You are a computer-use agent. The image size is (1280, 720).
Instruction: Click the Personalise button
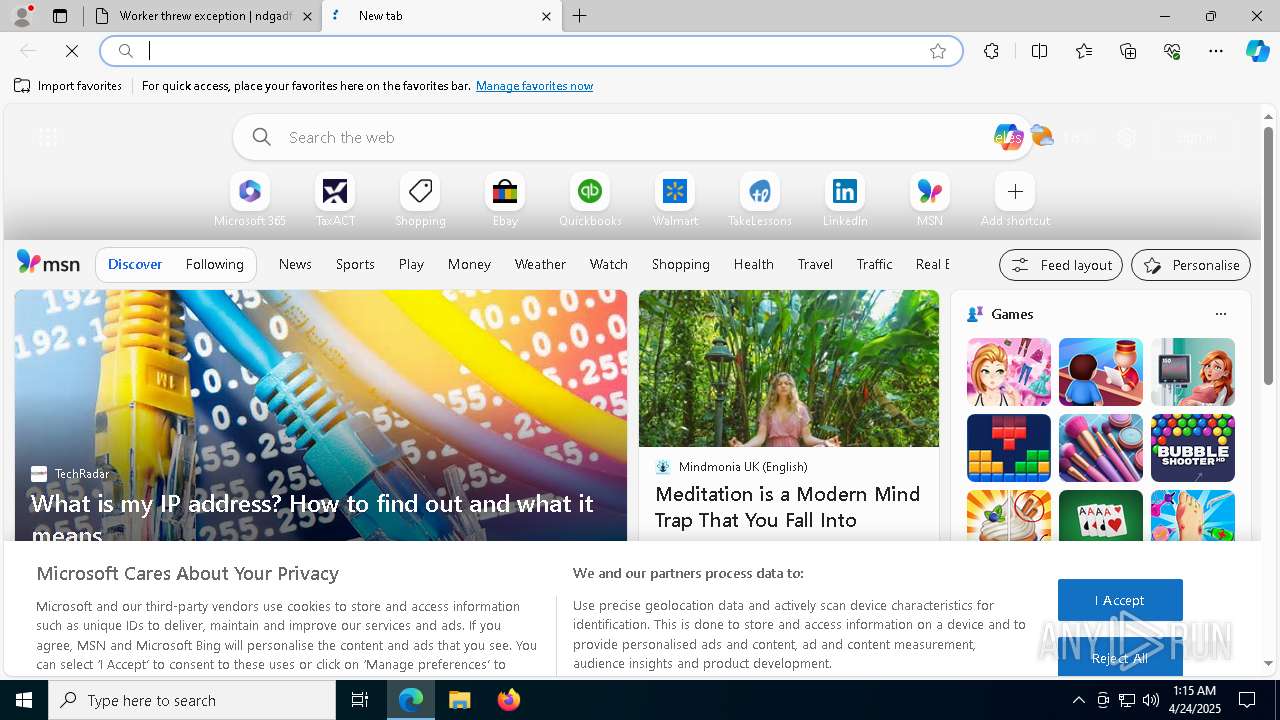[1191, 265]
